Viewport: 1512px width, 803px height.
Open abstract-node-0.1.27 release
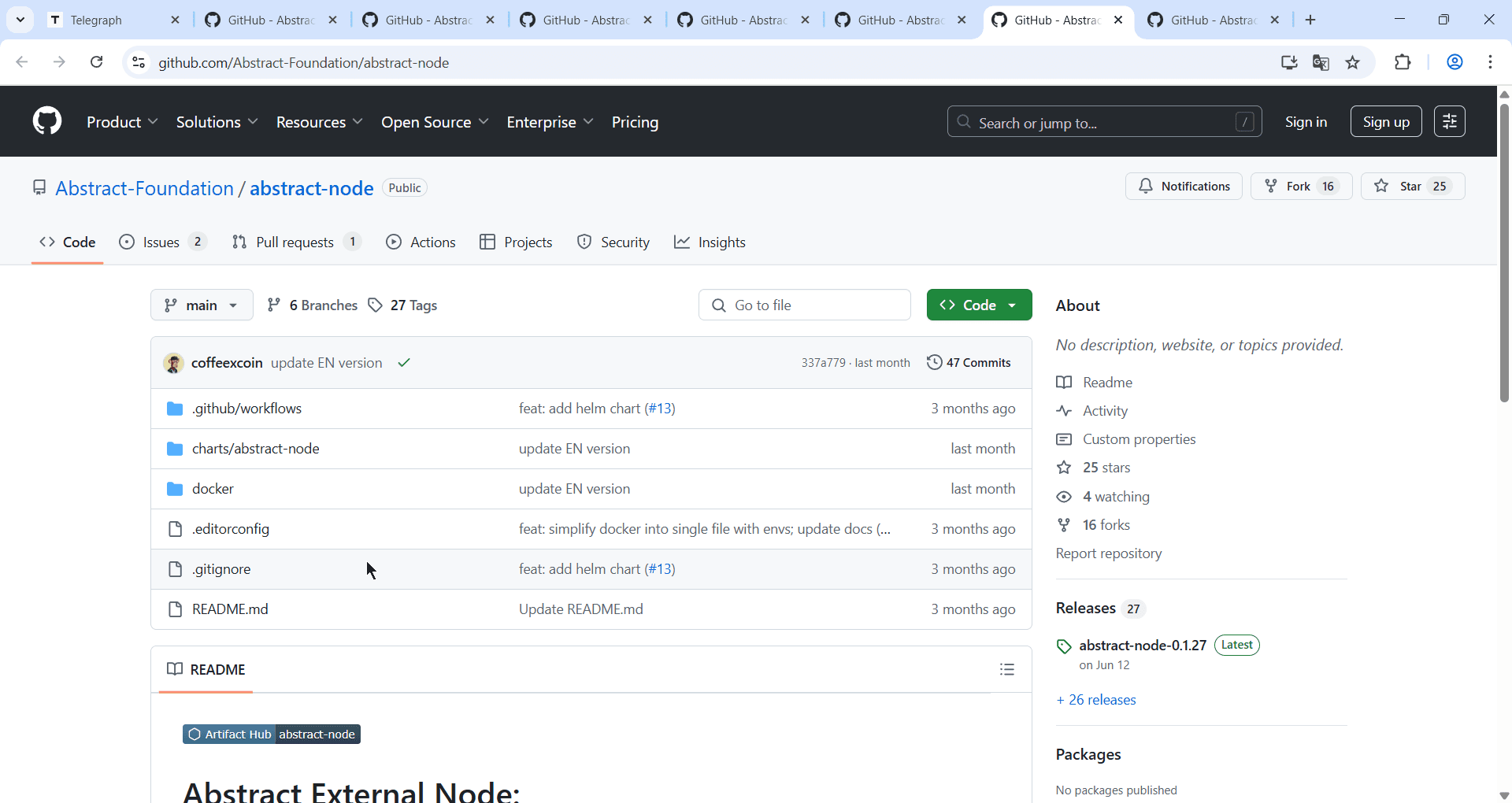coord(1143,646)
